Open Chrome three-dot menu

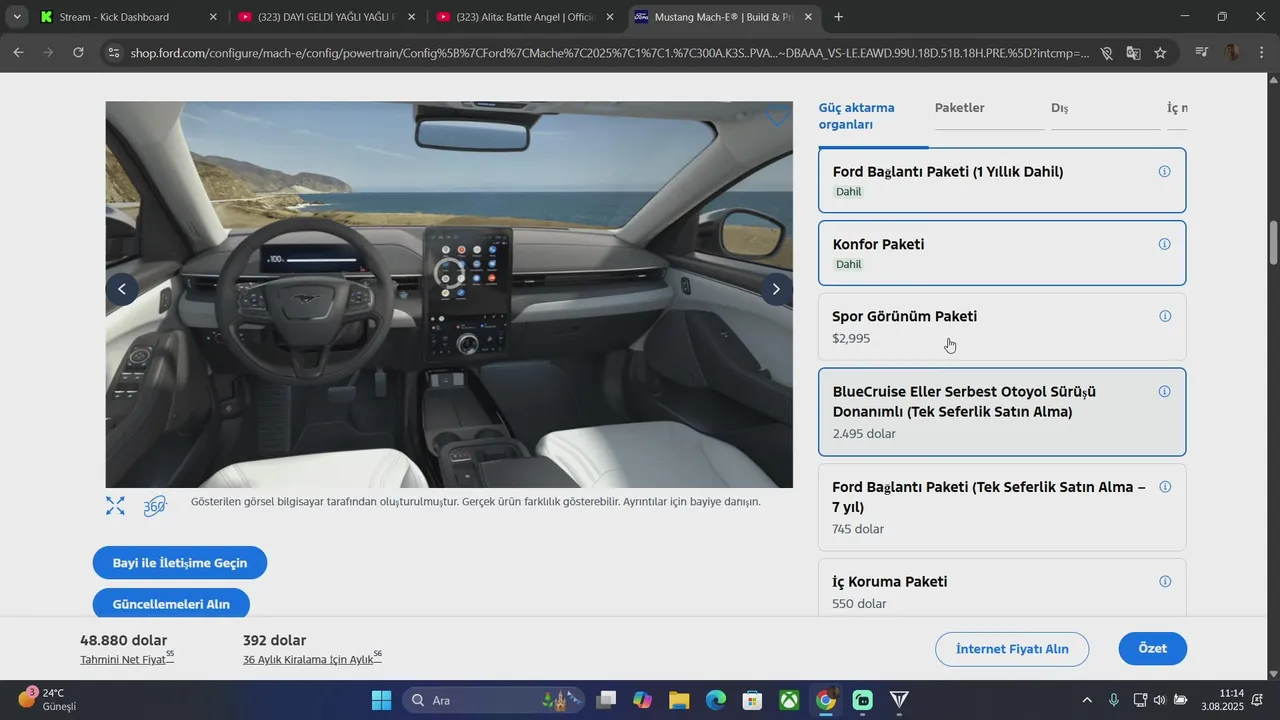click(1260, 52)
